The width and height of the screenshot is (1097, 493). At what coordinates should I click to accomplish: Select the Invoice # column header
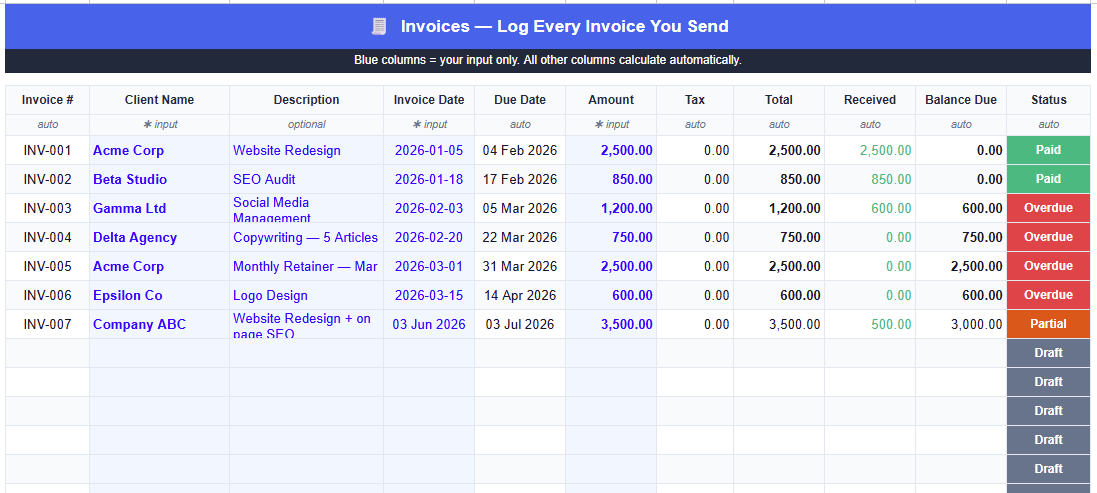(48, 100)
